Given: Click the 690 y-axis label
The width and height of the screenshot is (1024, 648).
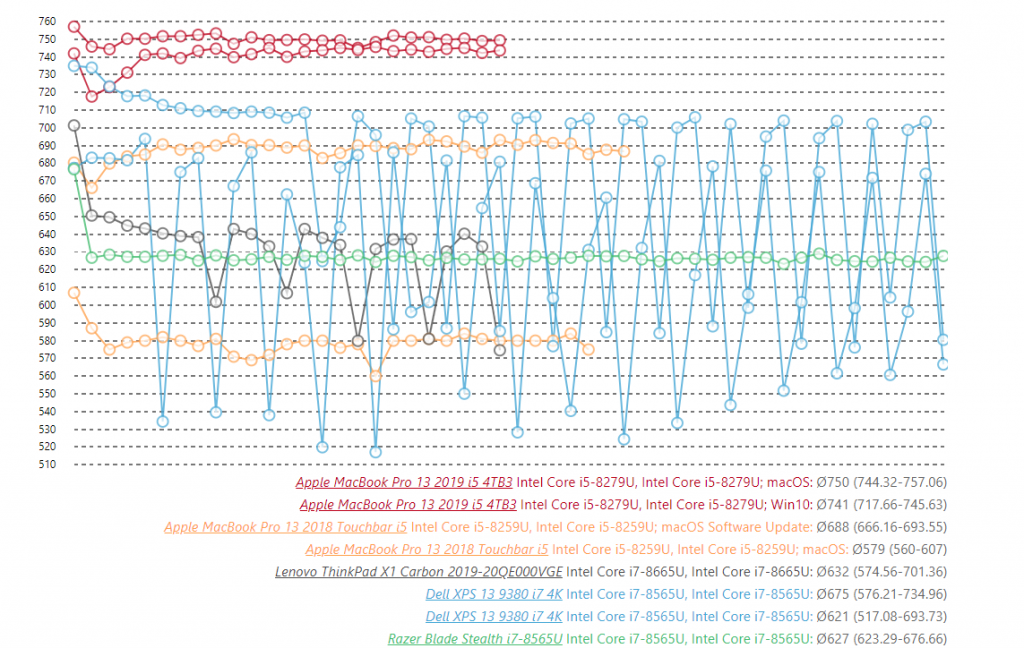Looking at the screenshot, I should click(x=47, y=146).
